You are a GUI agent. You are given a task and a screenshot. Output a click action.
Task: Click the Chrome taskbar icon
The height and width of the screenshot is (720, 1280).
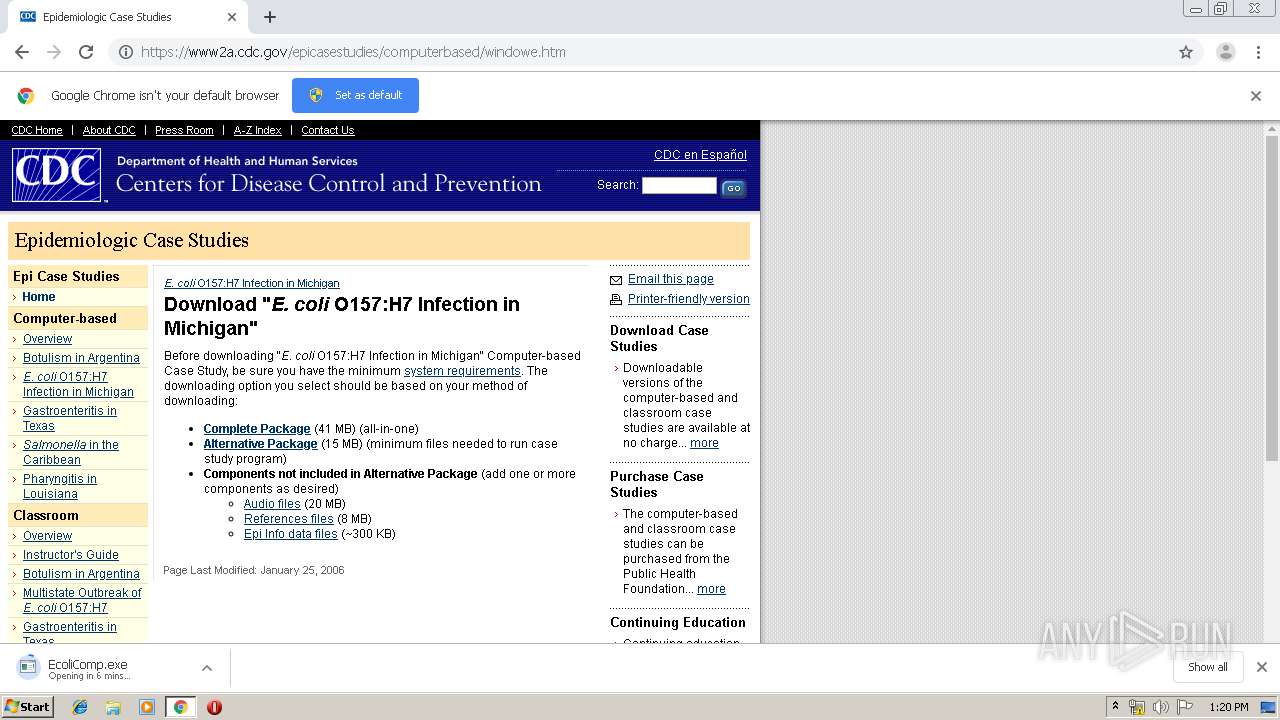(x=180, y=707)
